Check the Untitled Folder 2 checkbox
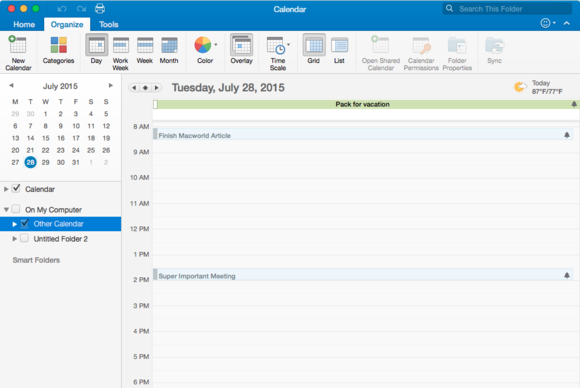The width and height of the screenshot is (580, 388). point(24,238)
